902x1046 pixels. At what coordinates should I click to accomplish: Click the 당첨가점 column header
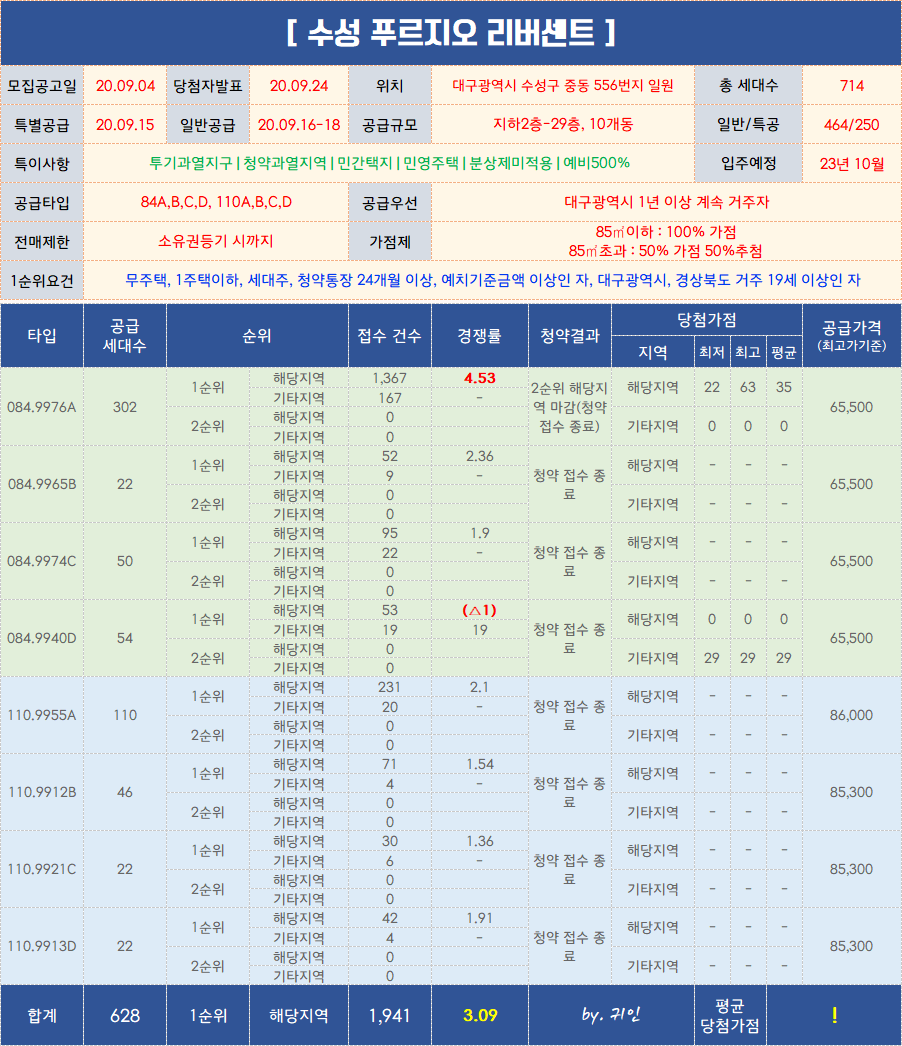[707, 320]
